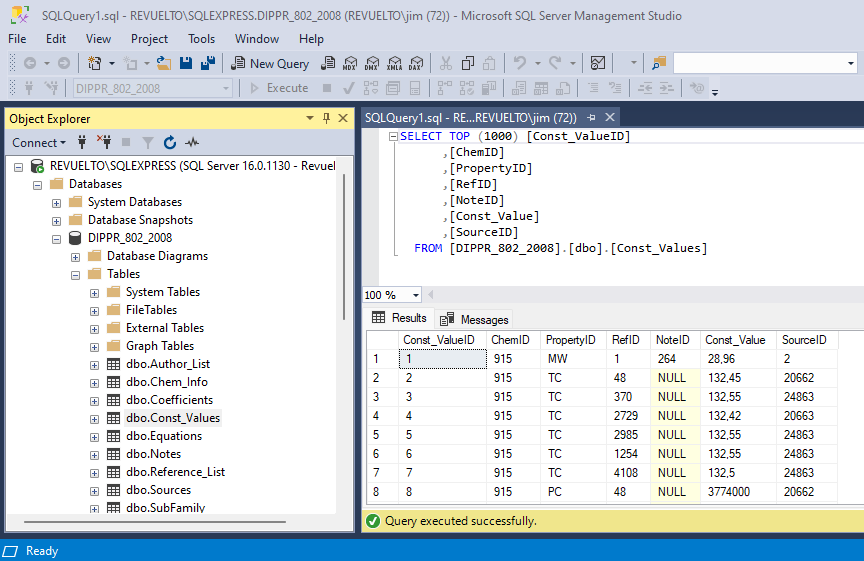Click the DAX query icon

[x=416, y=63]
